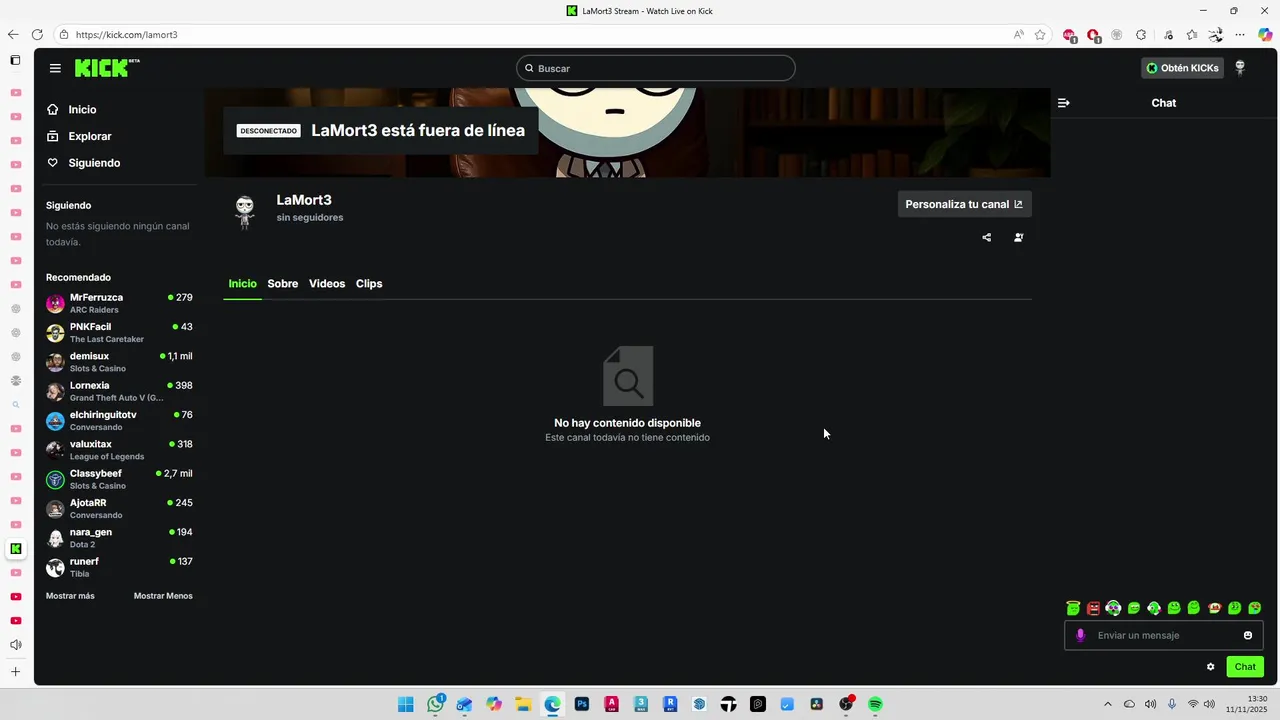Viewport: 1280px width, 720px height.
Task: Open Copilot icon in browser toolbar
Action: click(1265, 34)
